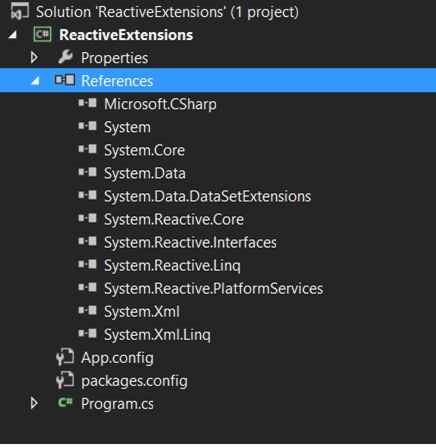This screenshot has width=436, height=447.
Task: Collapse the References node arrow
Action: coord(35,81)
